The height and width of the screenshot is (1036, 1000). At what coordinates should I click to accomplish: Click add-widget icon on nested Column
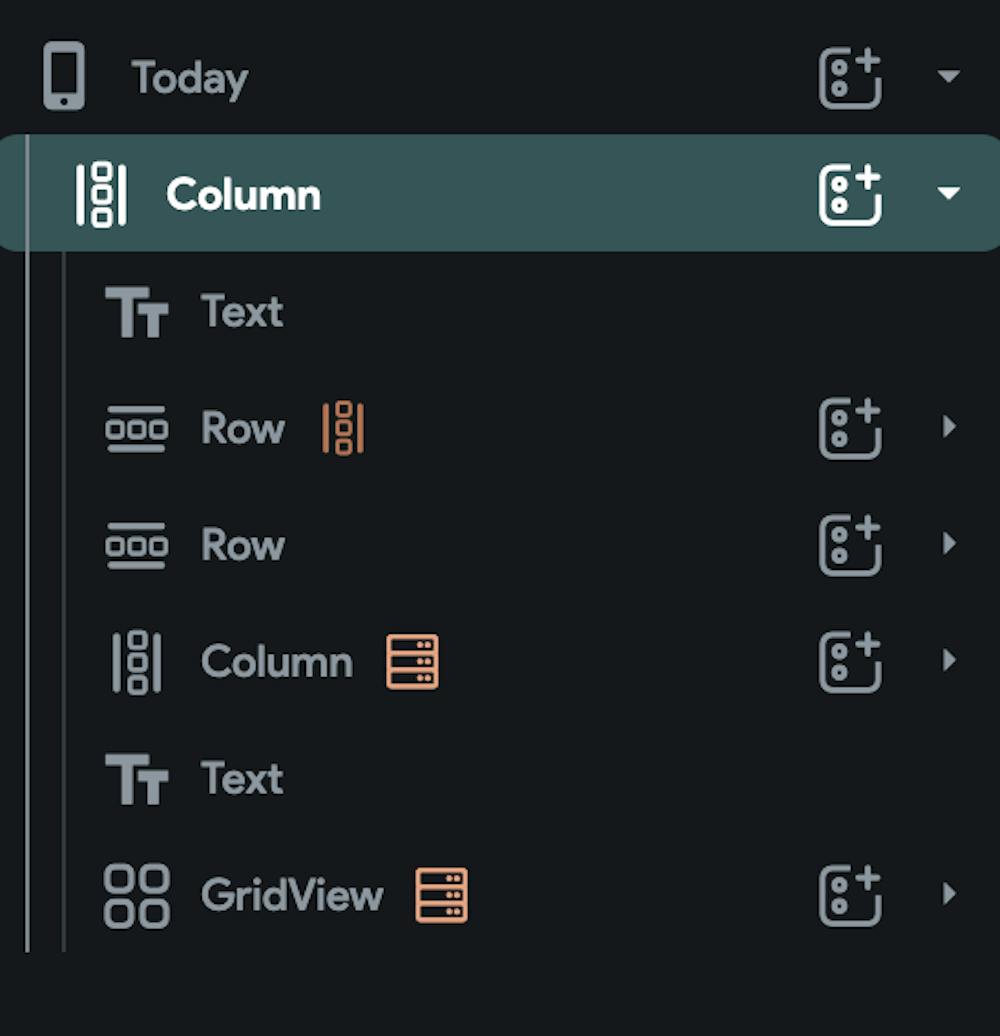(850, 661)
